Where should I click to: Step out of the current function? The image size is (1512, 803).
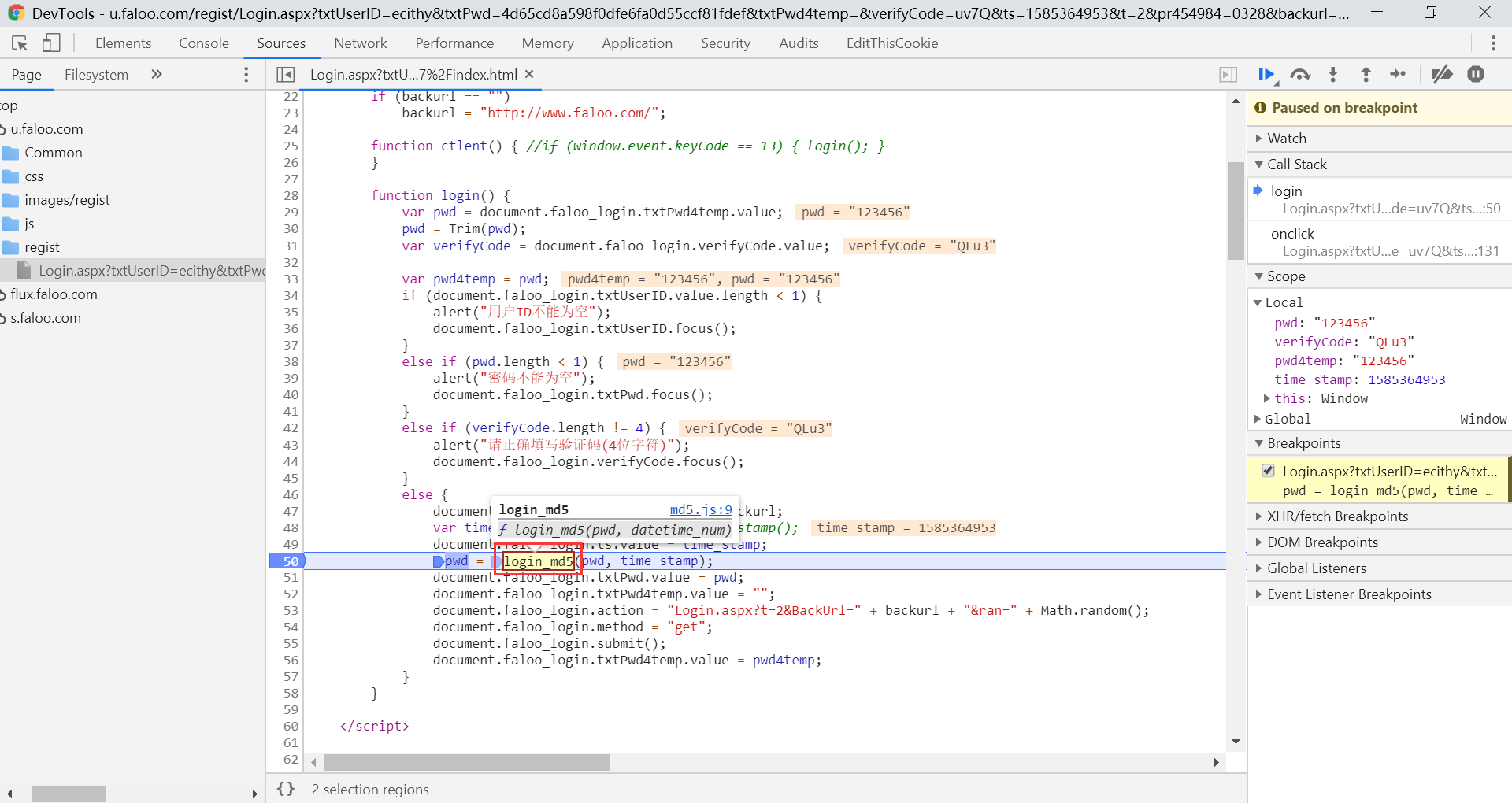(x=1366, y=74)
